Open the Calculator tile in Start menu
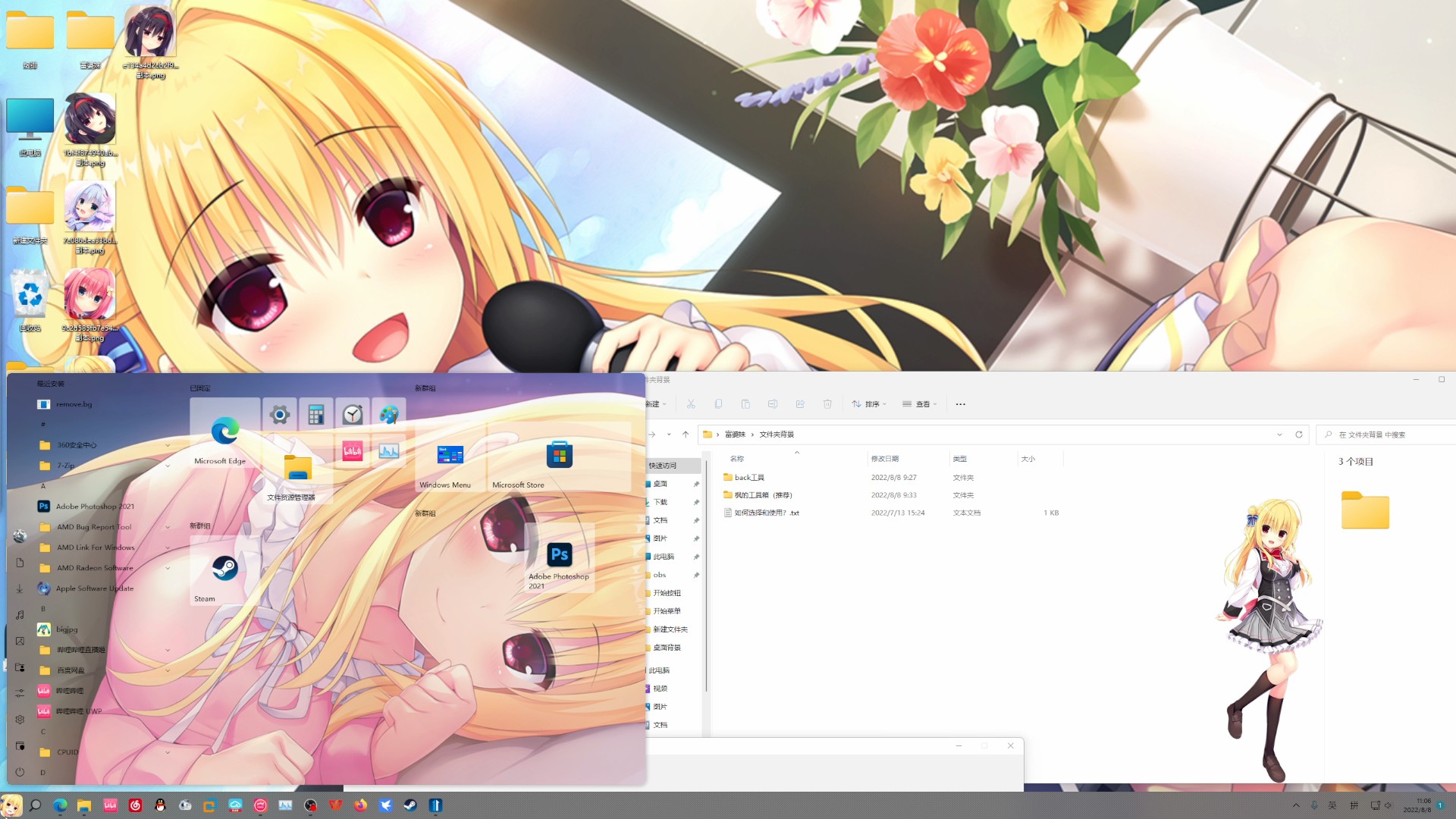 (x=316, y=415)
